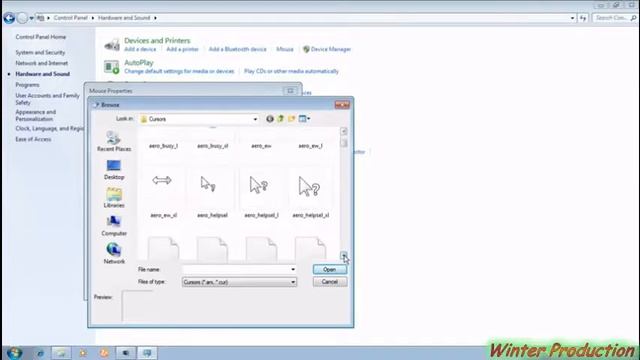The height and width of the screenshot is (360, 640).
Task: Open the Windows Start button
Action: (x=14, y=353)
